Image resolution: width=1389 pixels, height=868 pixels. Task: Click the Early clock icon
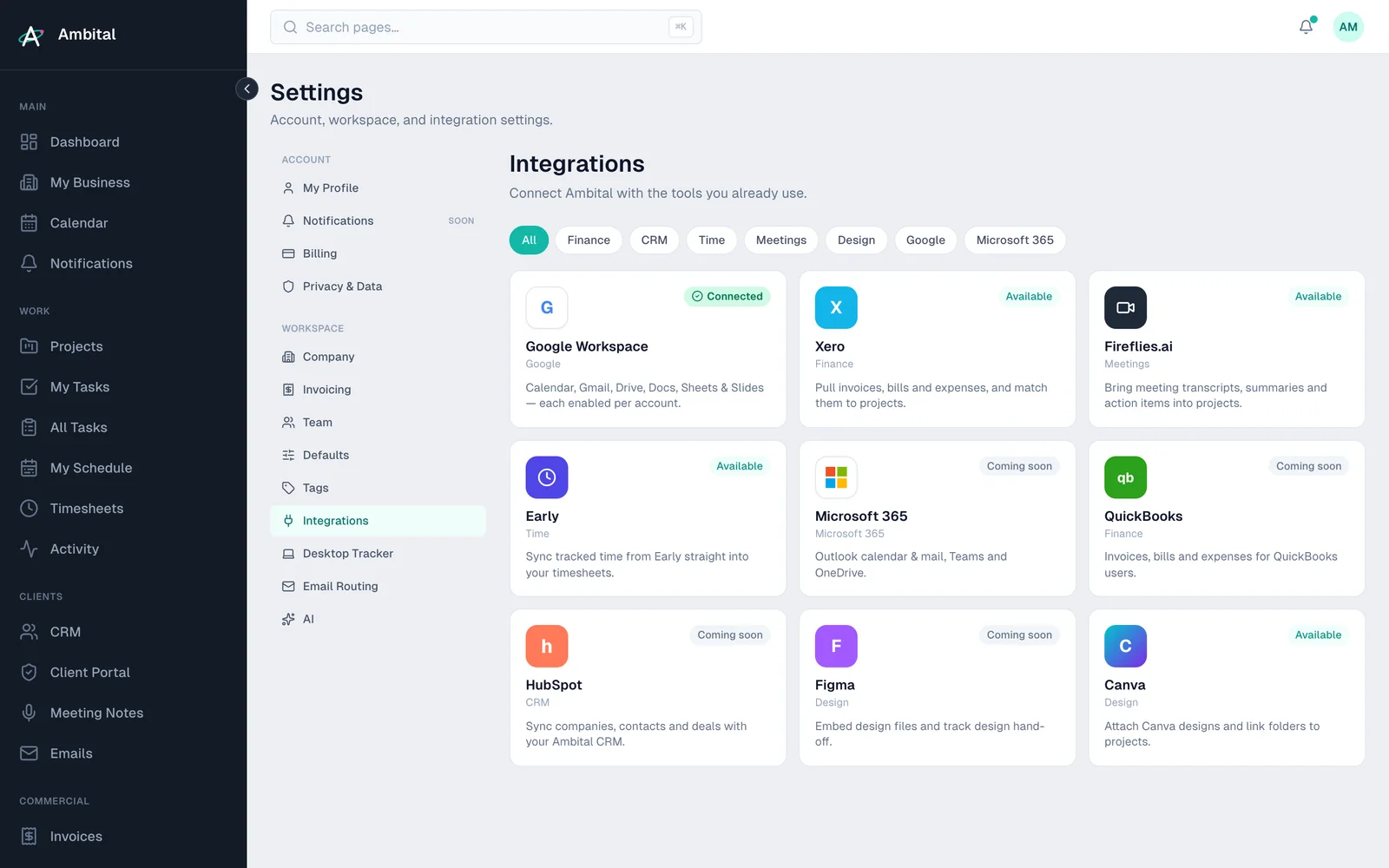pos(547,477)
